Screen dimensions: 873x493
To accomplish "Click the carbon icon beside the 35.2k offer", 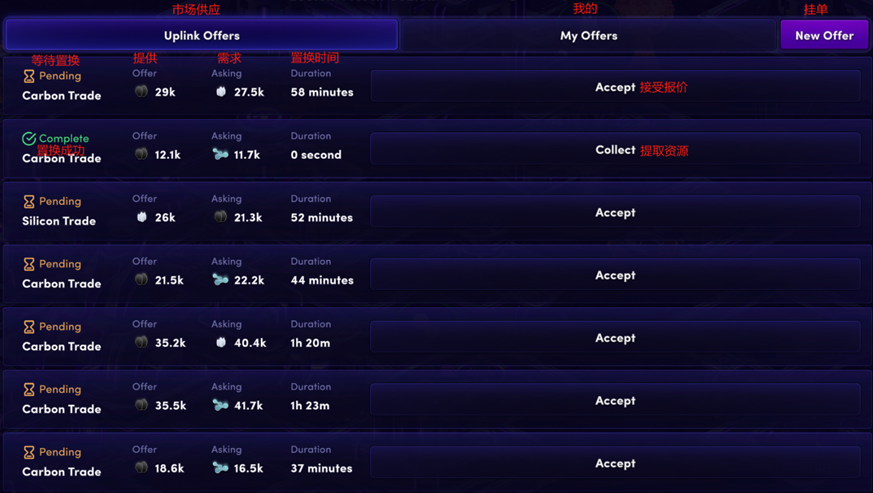I will coord(142,342).
